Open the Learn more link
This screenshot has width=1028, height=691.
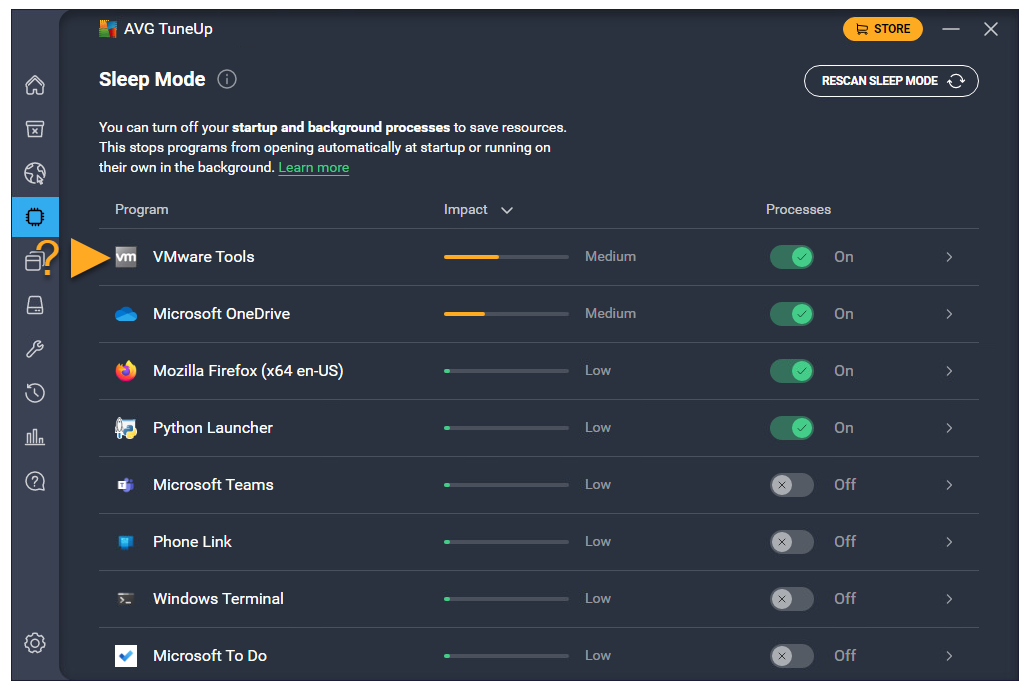pos(313,168)
